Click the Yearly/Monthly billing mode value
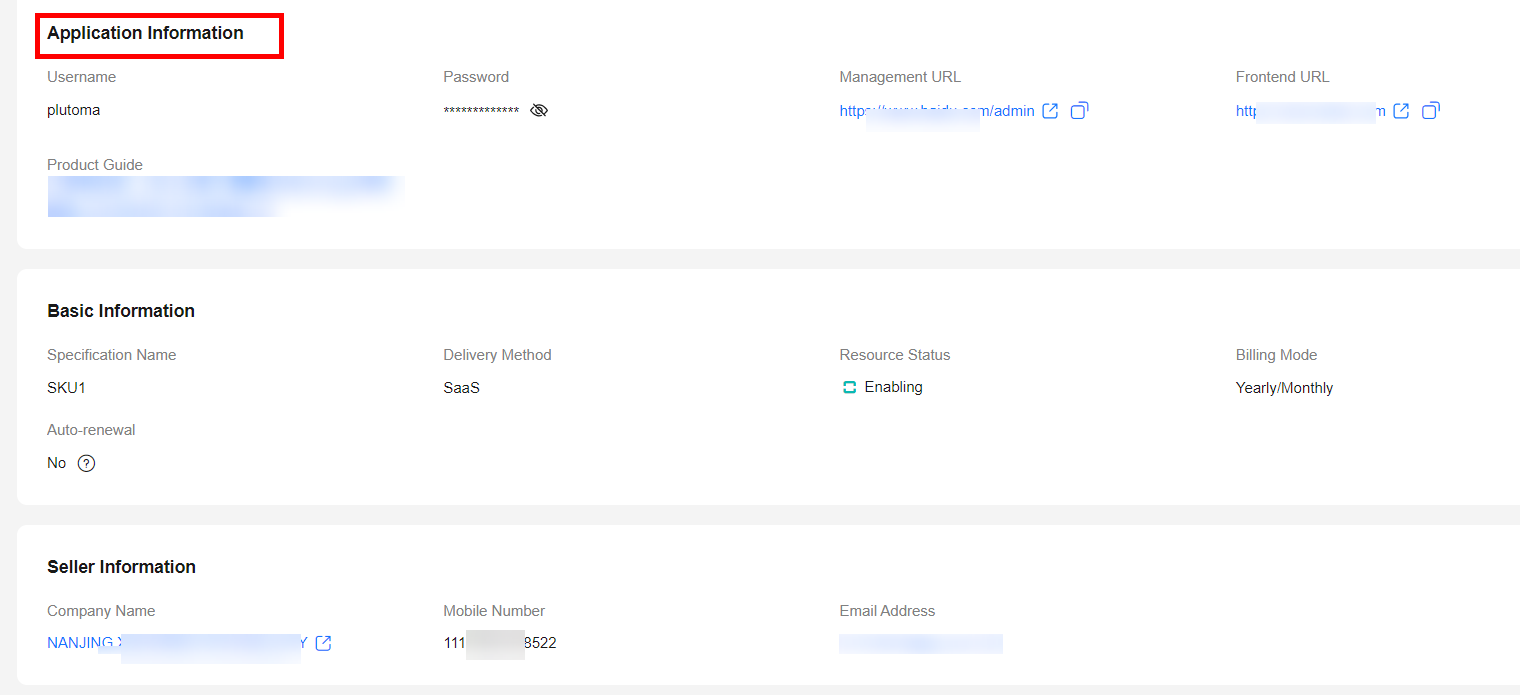Screen dimensions: 1520x695 coord(1284,388)
